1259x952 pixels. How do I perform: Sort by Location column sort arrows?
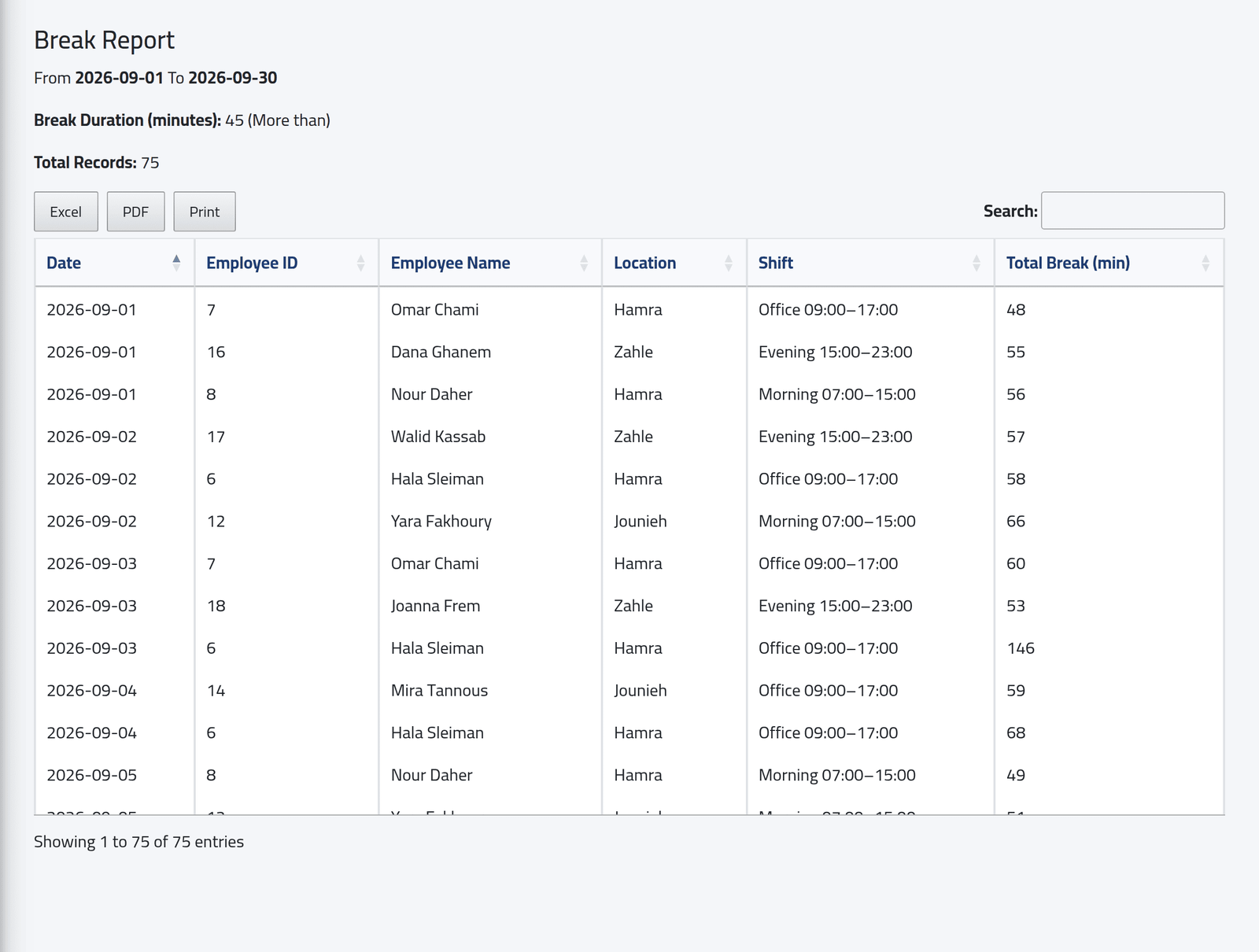click(729, 263)
